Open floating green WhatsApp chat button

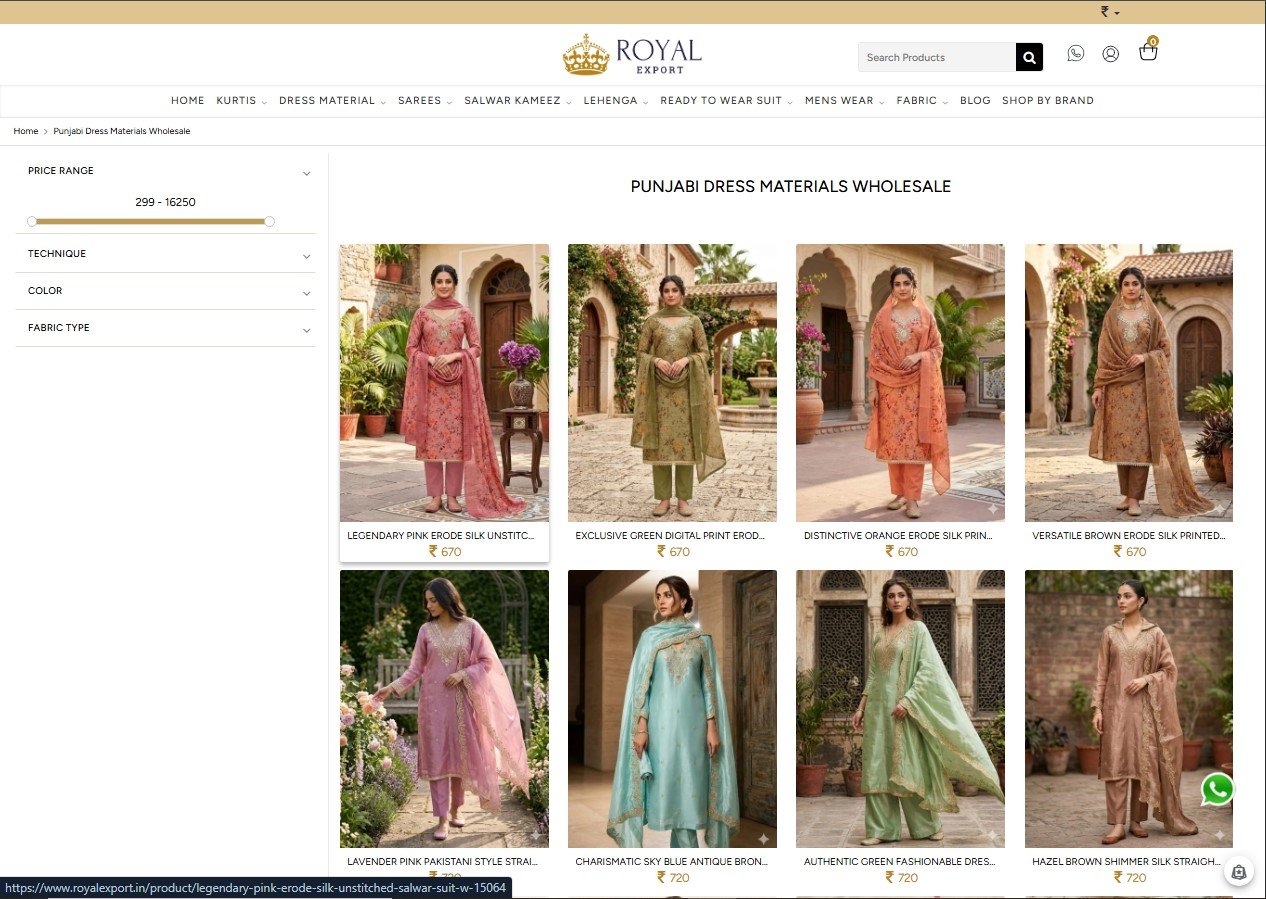[x=1217, y=789]
